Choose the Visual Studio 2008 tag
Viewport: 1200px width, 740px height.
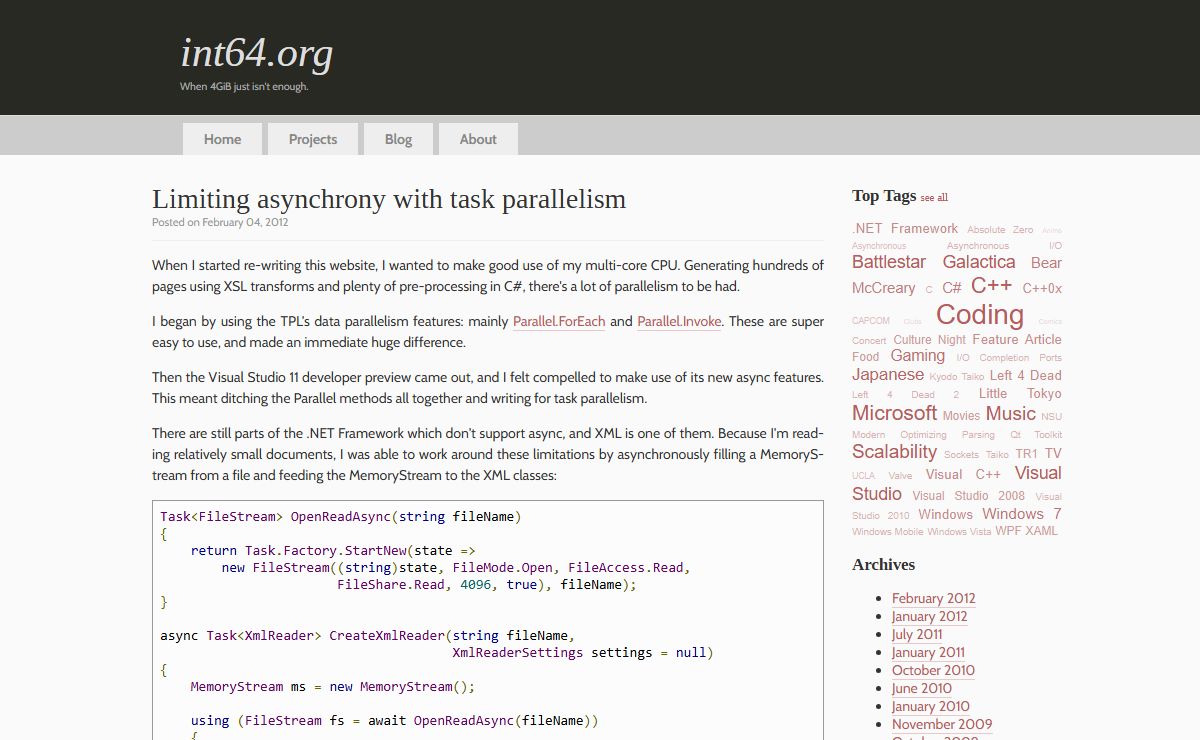pyautogui.click(x=969, y=495)
